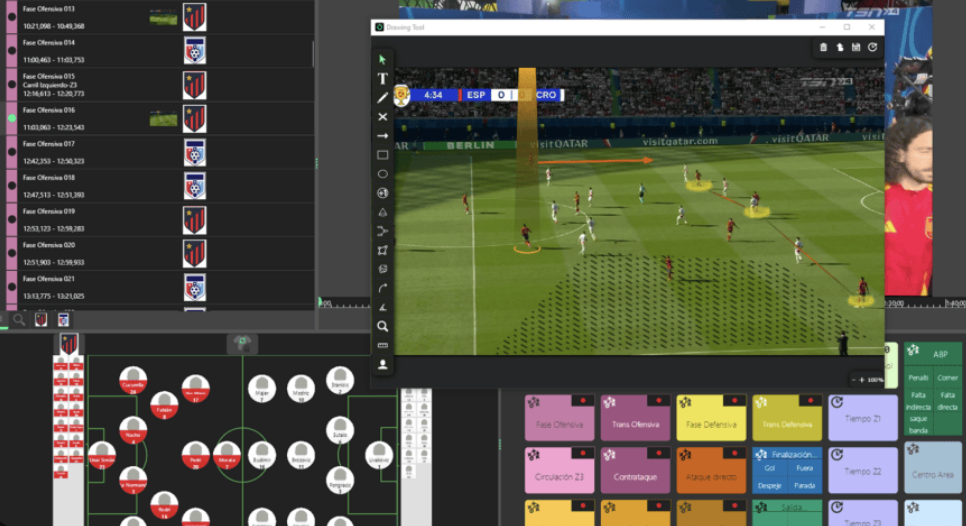Image resolution: width=966 pixels, height=526 pixels.
Task: Select player Modric on the pitch
Action: [301, 389]
